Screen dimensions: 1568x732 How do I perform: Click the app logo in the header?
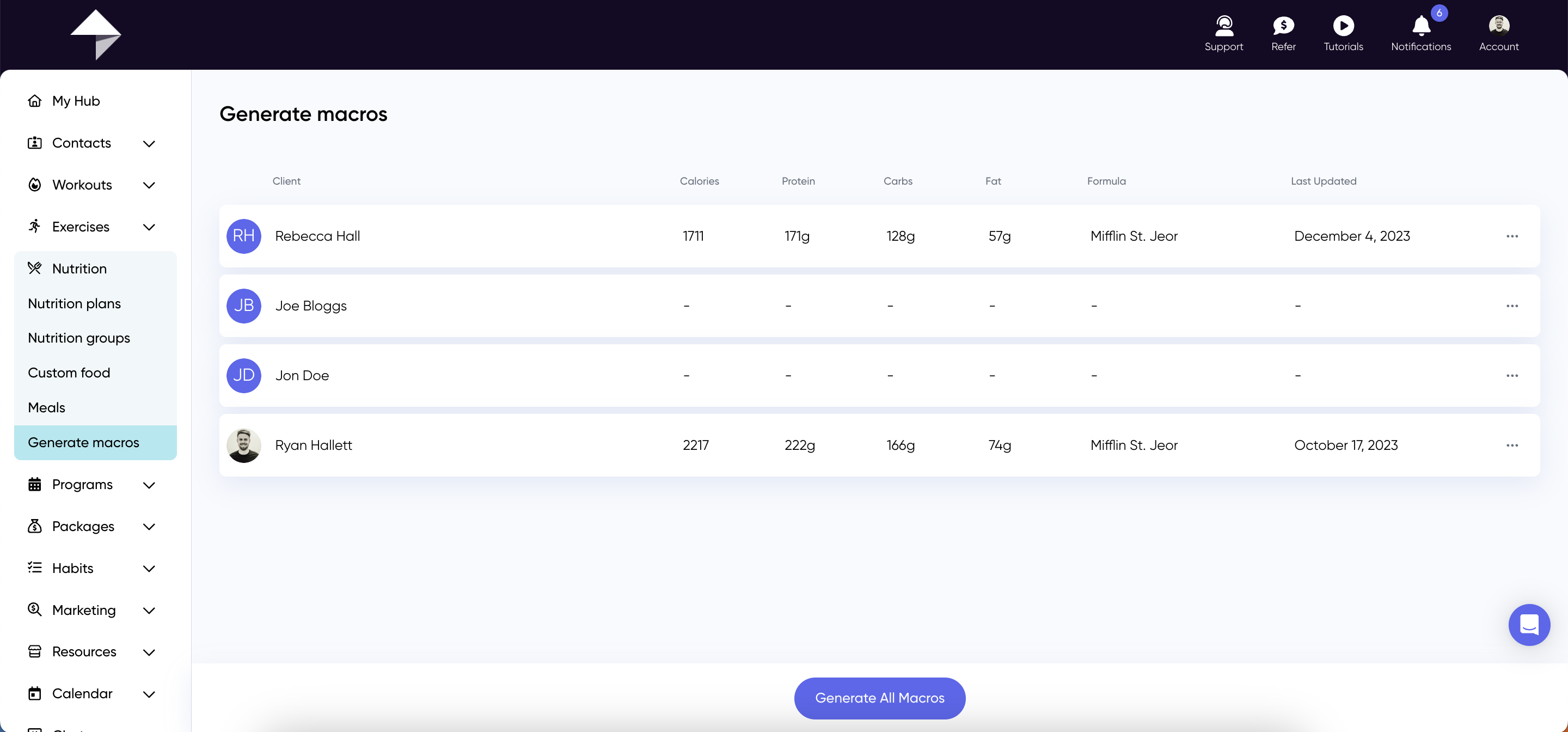click(96, 35)
